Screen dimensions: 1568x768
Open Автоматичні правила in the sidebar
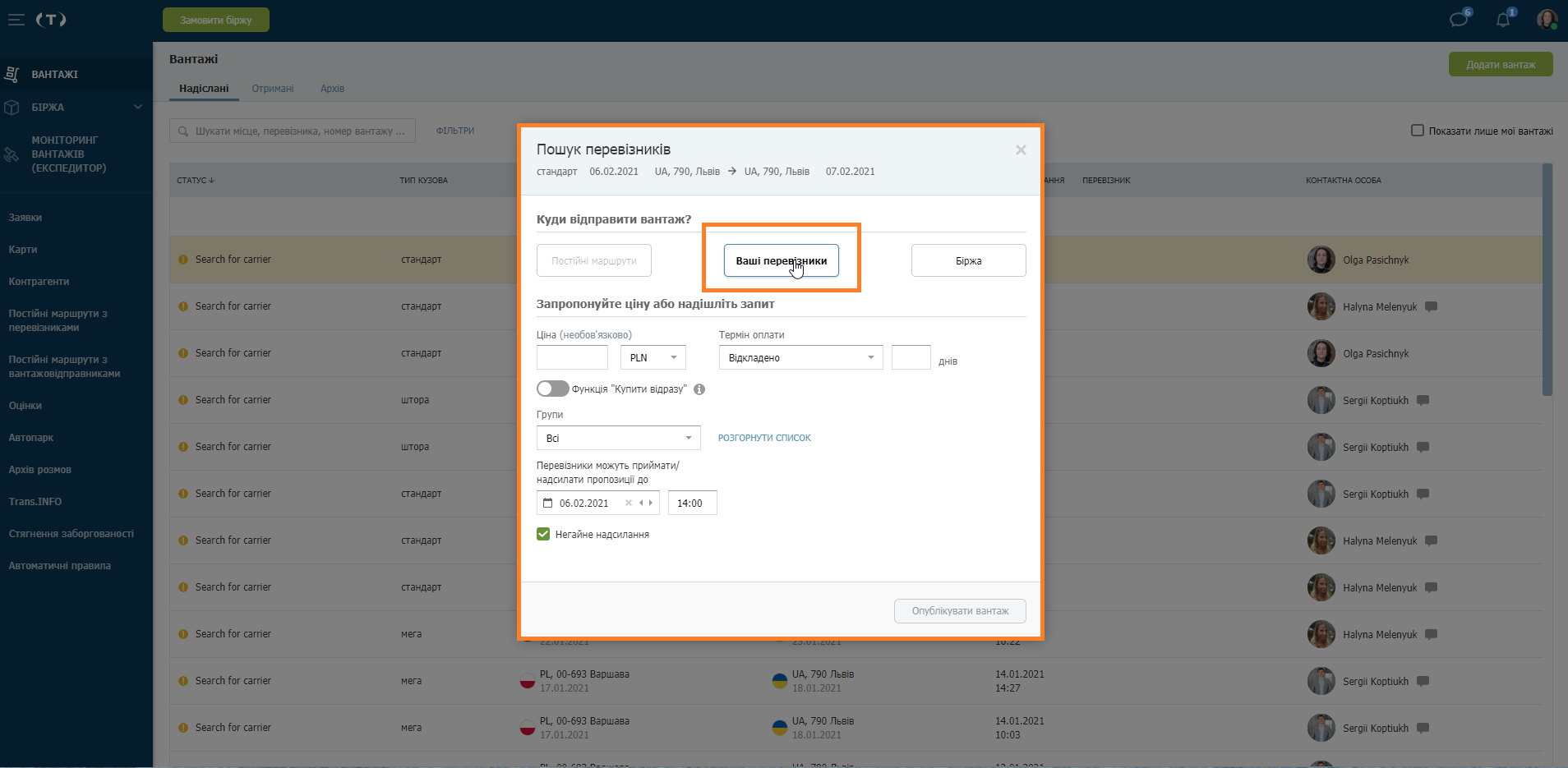coord(60,566)
